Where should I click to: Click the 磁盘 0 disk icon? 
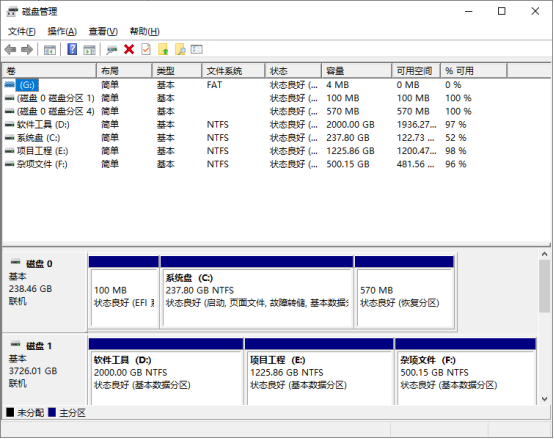tap(16, 262)
